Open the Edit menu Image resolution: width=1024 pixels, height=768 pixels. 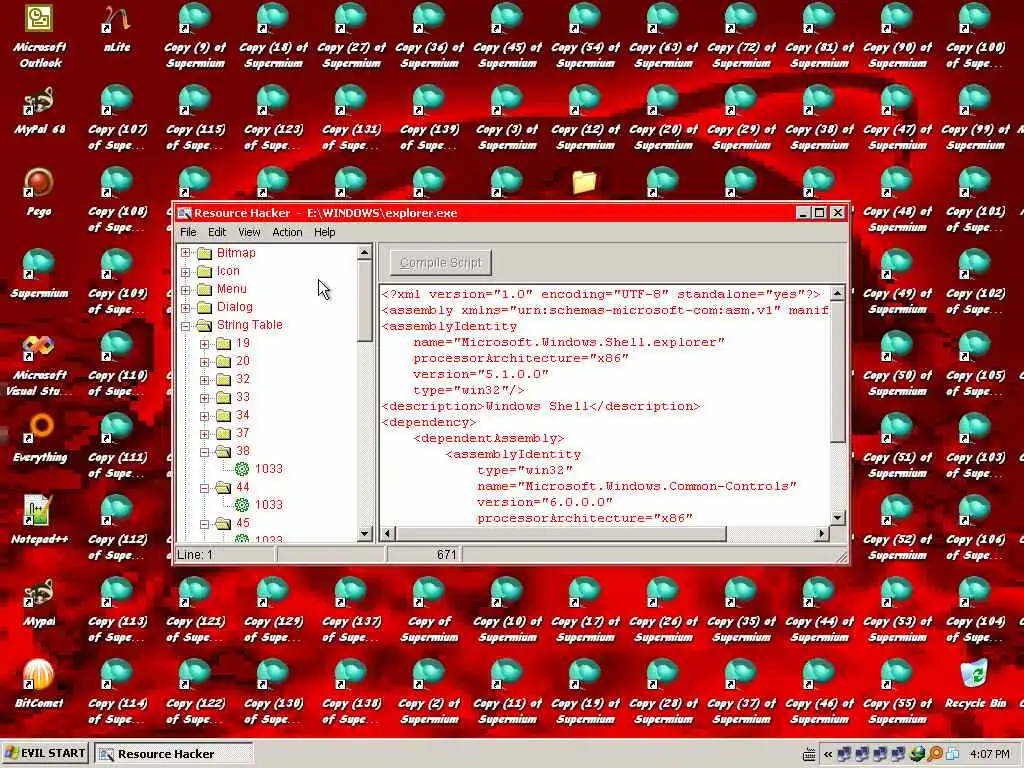pyautogui.click(x=217, y=232)
